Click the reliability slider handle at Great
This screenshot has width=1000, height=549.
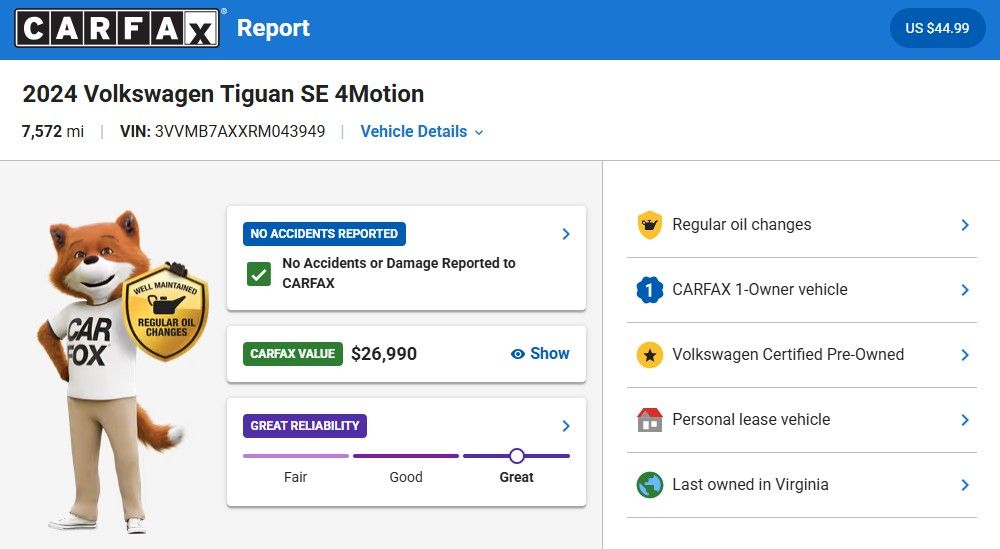(517, 456)
